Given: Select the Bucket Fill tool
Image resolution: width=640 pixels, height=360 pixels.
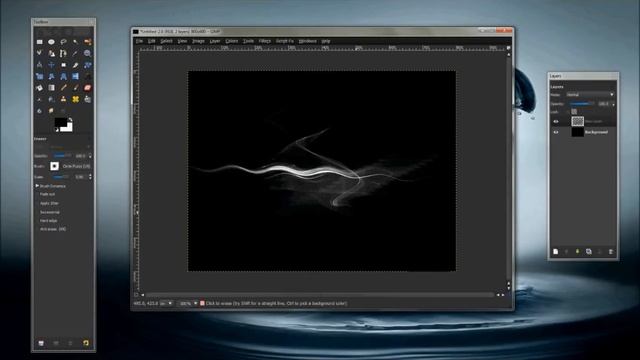Looking at the screenshot, I should (x=40, y=88).
